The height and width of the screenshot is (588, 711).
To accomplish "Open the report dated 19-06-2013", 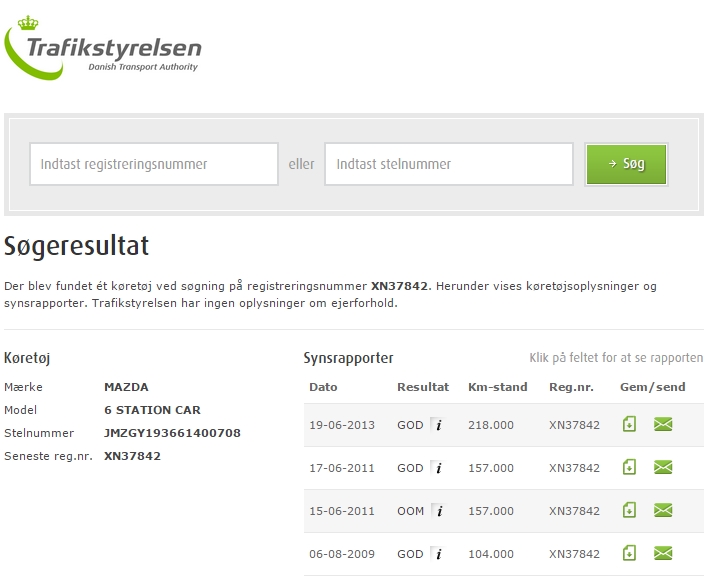I will coord(342,425).
